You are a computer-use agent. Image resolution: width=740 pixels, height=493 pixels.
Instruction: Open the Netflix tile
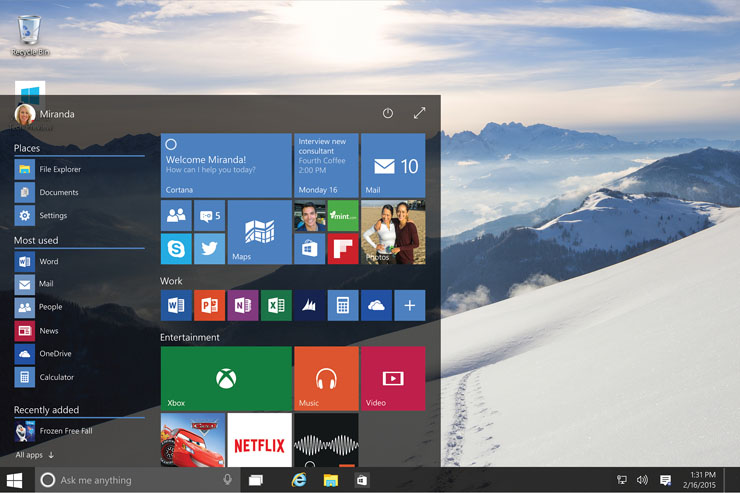click(x=259, y=441)
